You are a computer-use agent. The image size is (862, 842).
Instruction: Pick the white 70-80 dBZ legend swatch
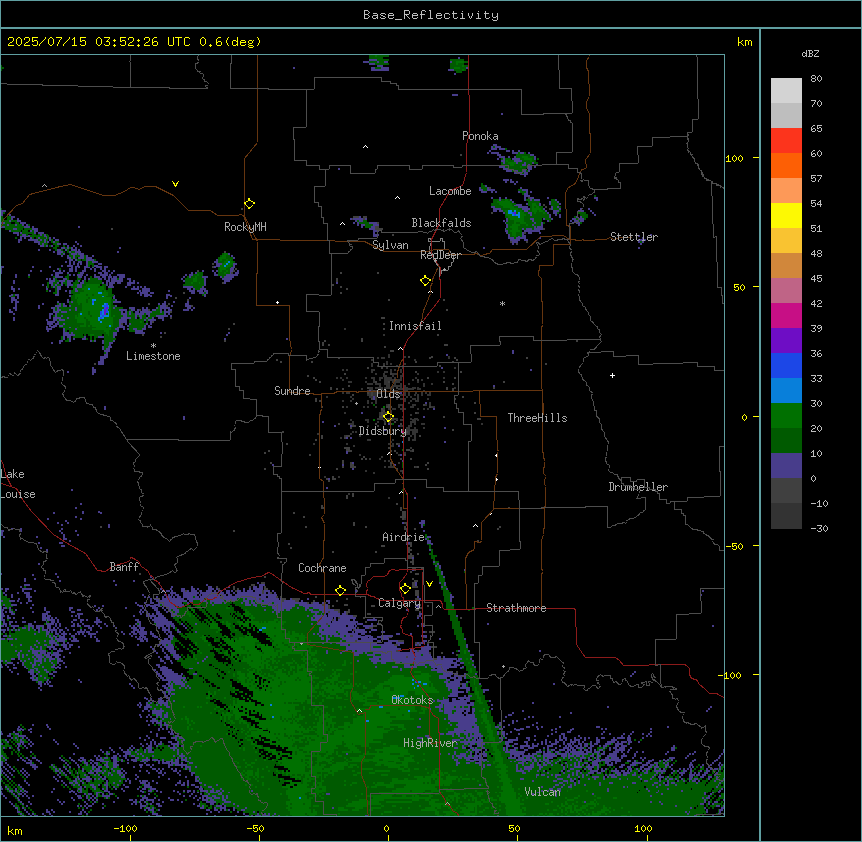point(786,91)
